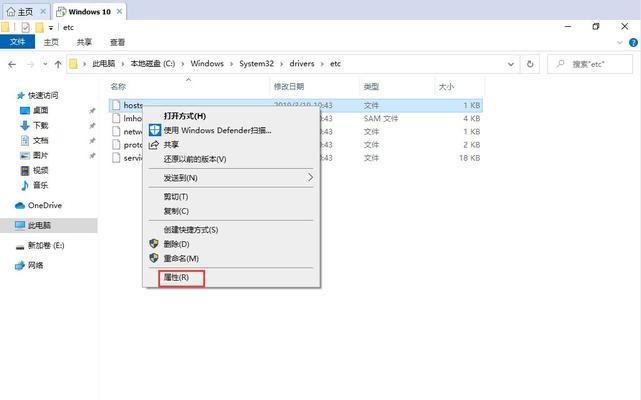This screenshot has width=641, height=400.
Task: Switch to the Home (主页) ribbon tab
Action: pyautogui.click(x=51, y=42)
